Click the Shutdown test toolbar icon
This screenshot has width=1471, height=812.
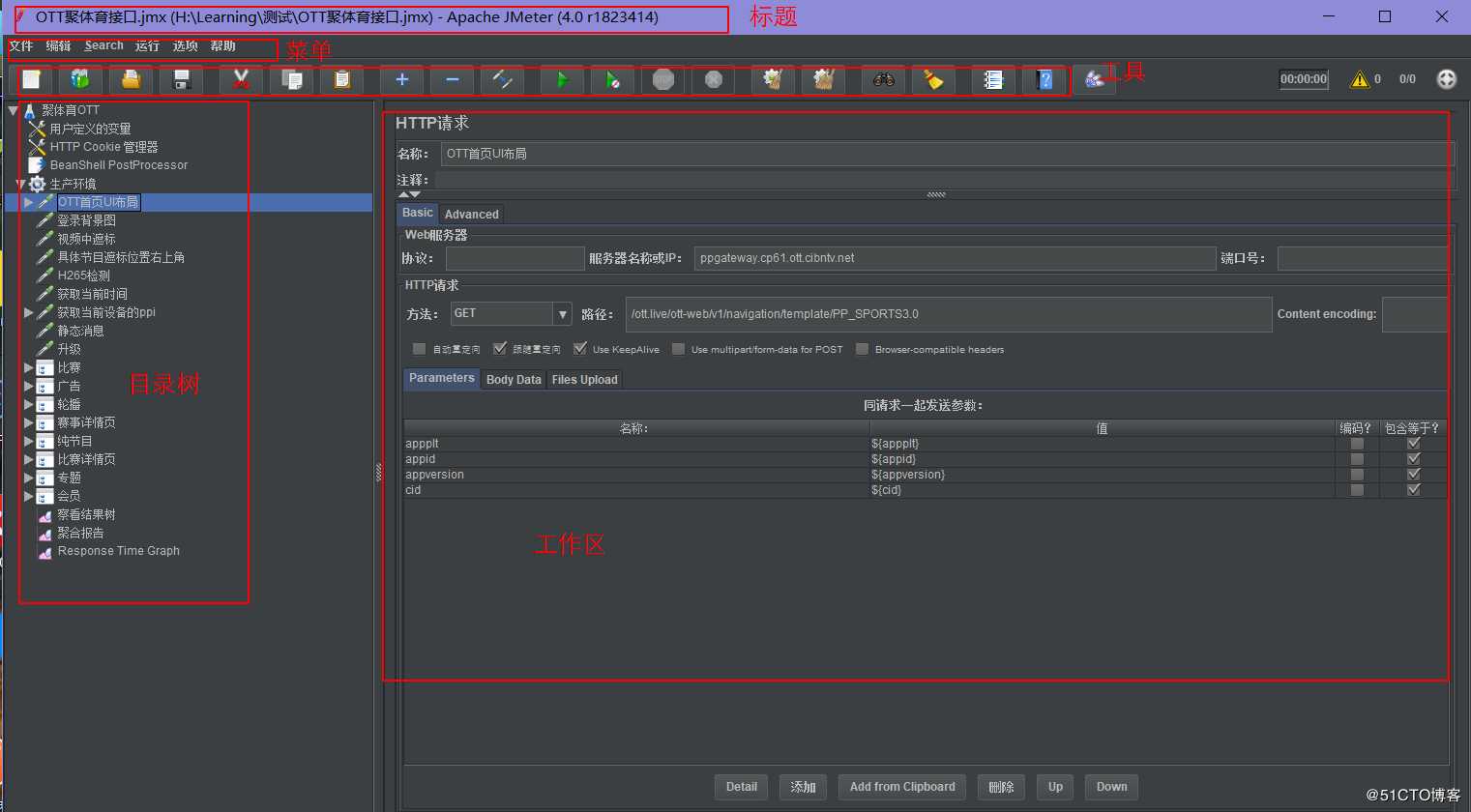pyautogui.click(x=713, y=80)
